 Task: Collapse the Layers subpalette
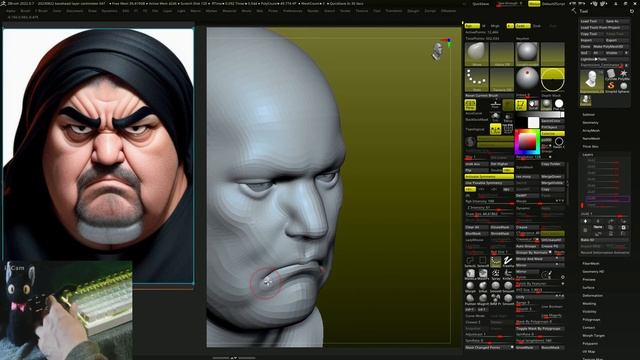point(588,155)
